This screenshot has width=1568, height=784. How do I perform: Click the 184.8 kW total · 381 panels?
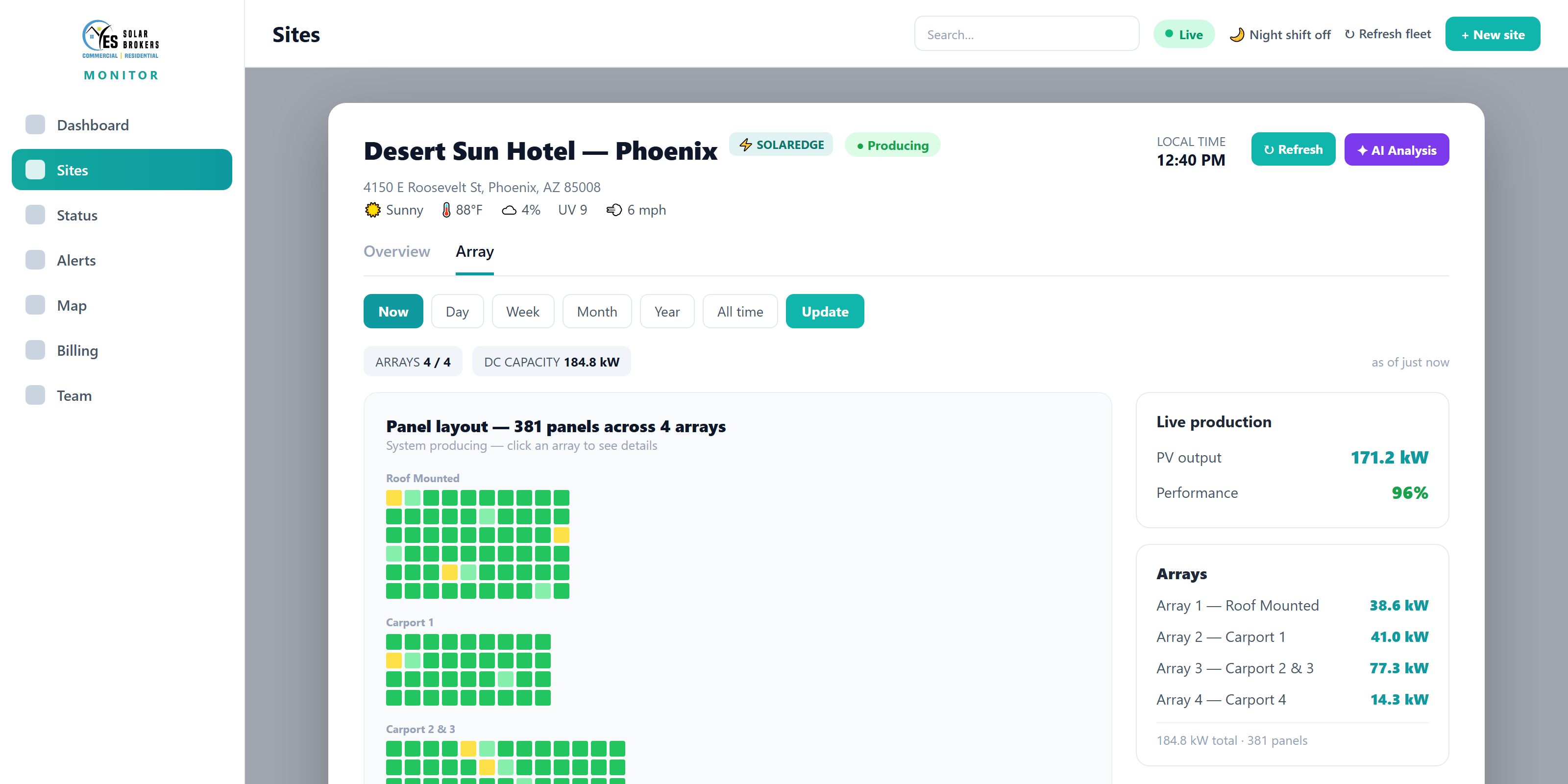[x=1231, y=740]
